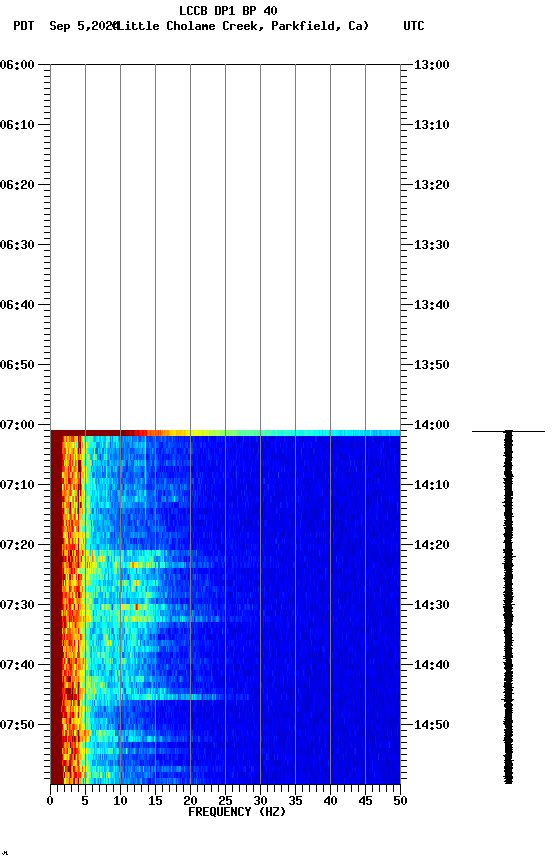Click the 5 Hz frequency axis label

(x=85, y=801)
